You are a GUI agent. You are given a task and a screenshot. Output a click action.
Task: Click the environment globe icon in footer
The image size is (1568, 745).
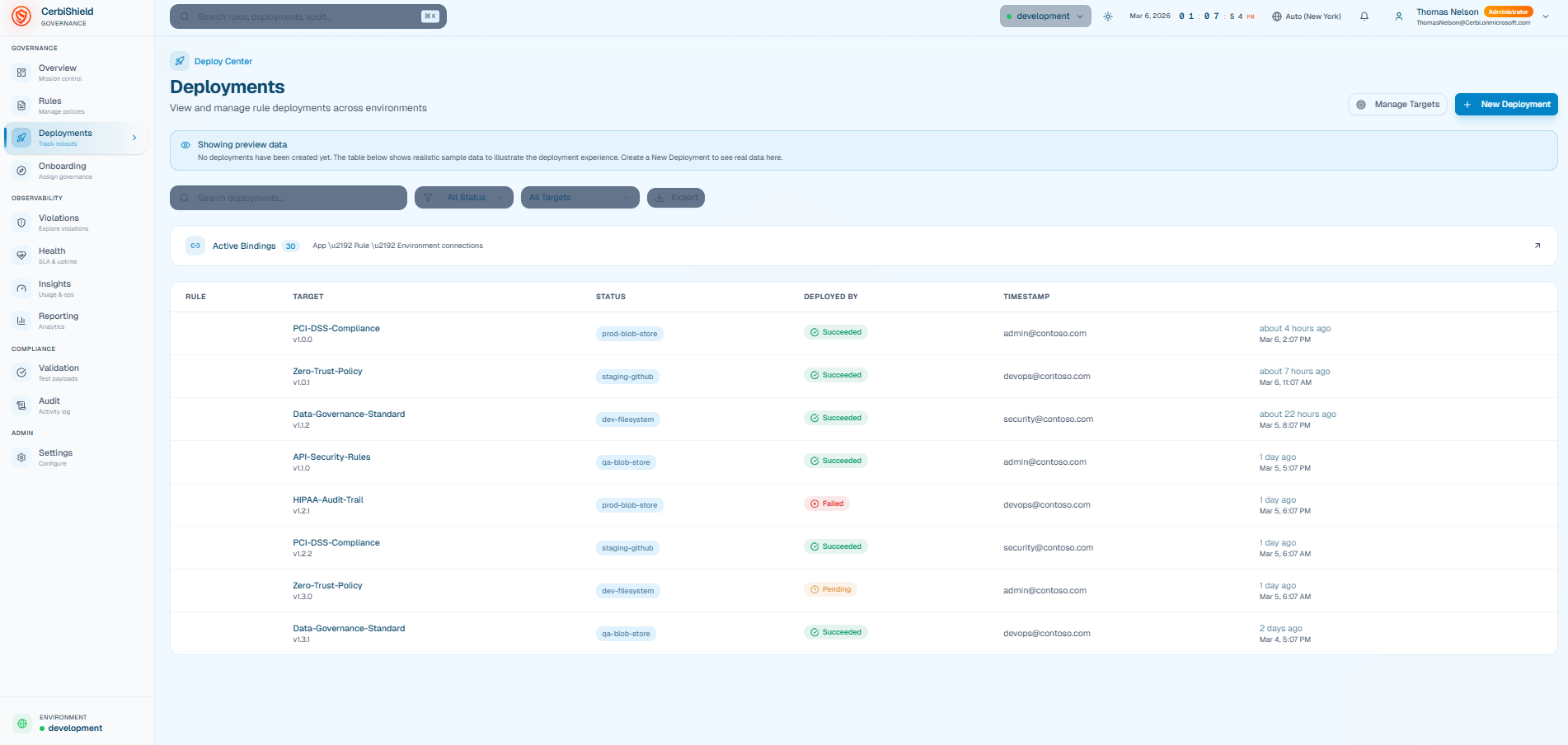pos(22,723)
